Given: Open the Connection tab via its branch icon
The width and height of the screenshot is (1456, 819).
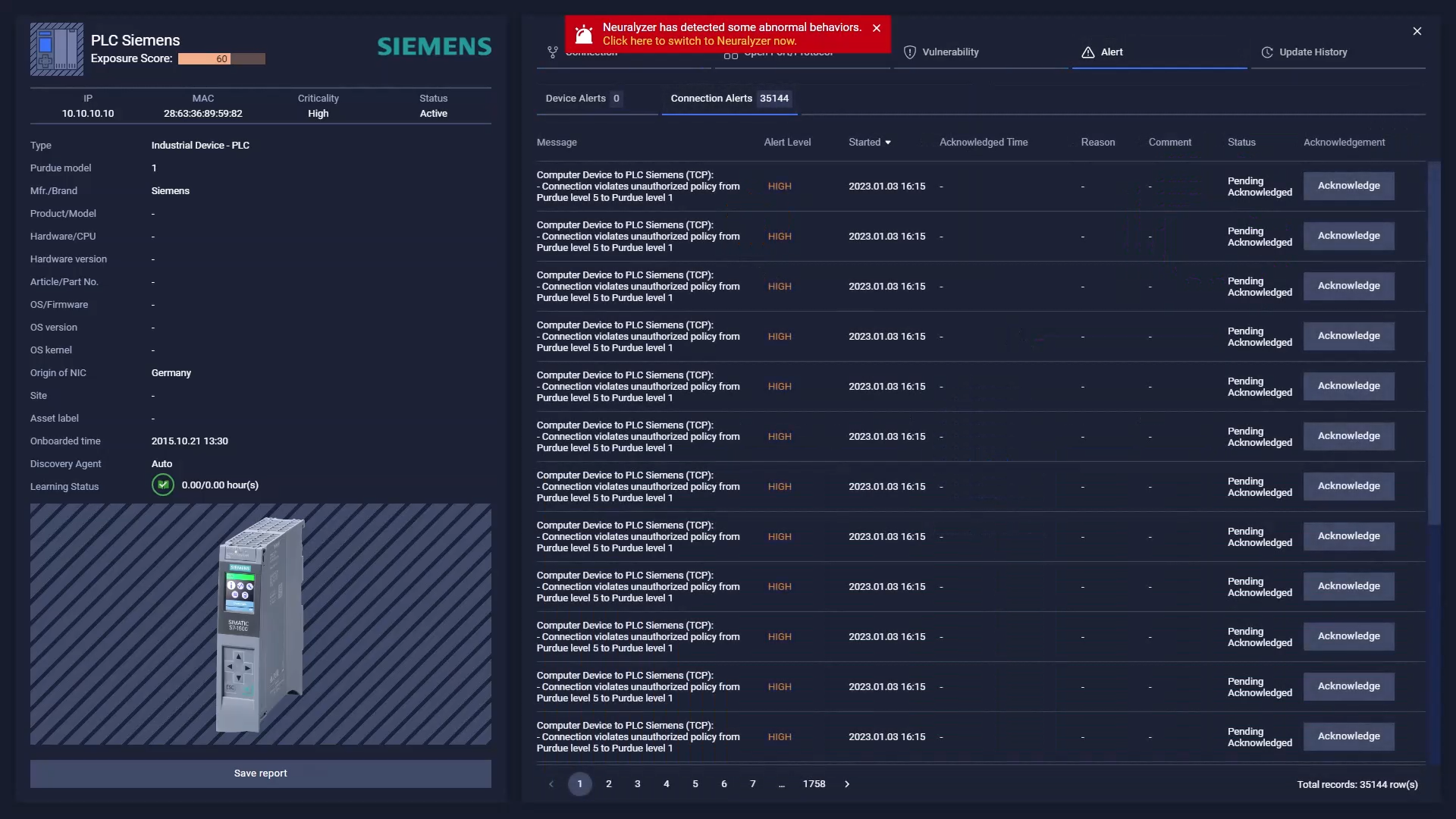Looking at the screenshot, I should [x=553, y=52].
